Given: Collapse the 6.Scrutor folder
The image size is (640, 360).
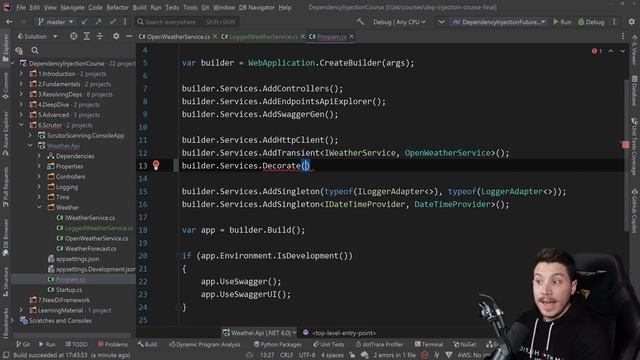Looking at the screenshot, I should tap(21, 125).
